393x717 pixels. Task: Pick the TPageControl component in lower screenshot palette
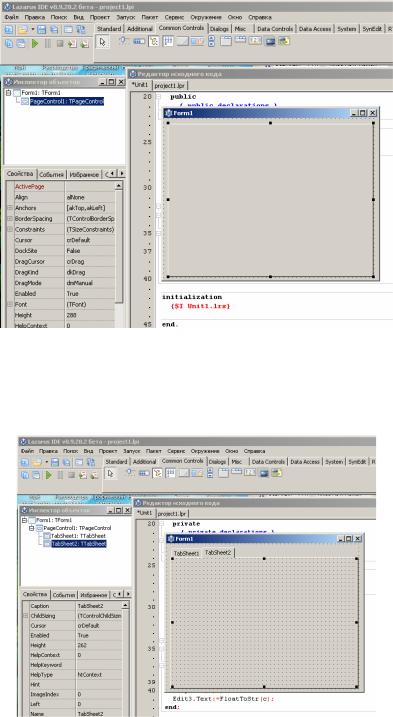[223, 473]
